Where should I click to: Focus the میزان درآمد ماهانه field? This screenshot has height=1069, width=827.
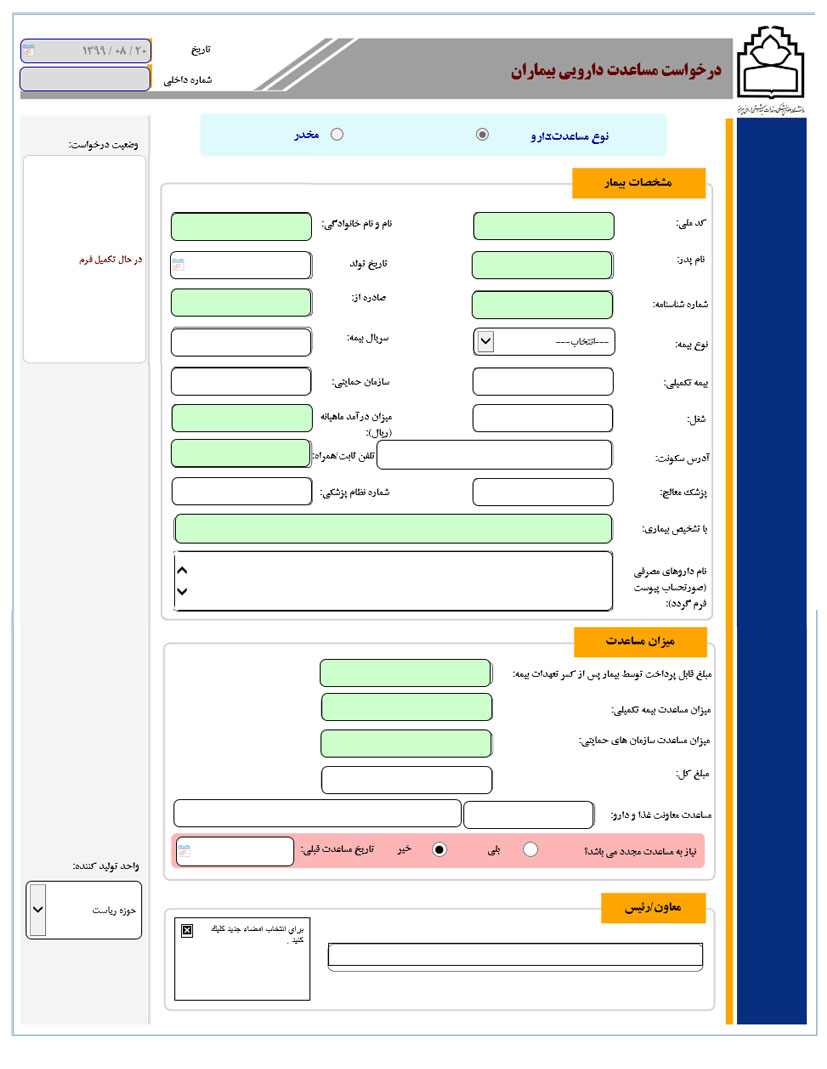coord(242,419)
